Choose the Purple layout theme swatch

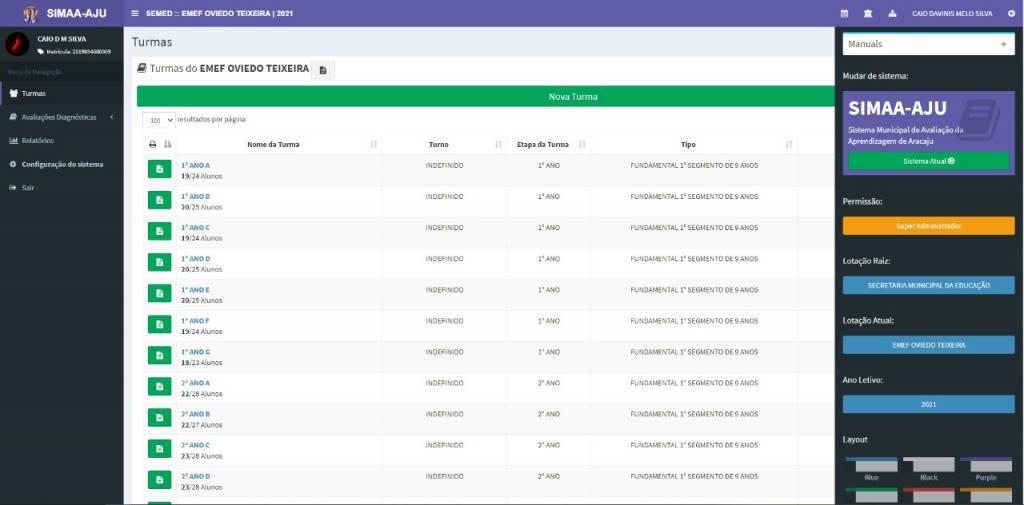(985, 468)
